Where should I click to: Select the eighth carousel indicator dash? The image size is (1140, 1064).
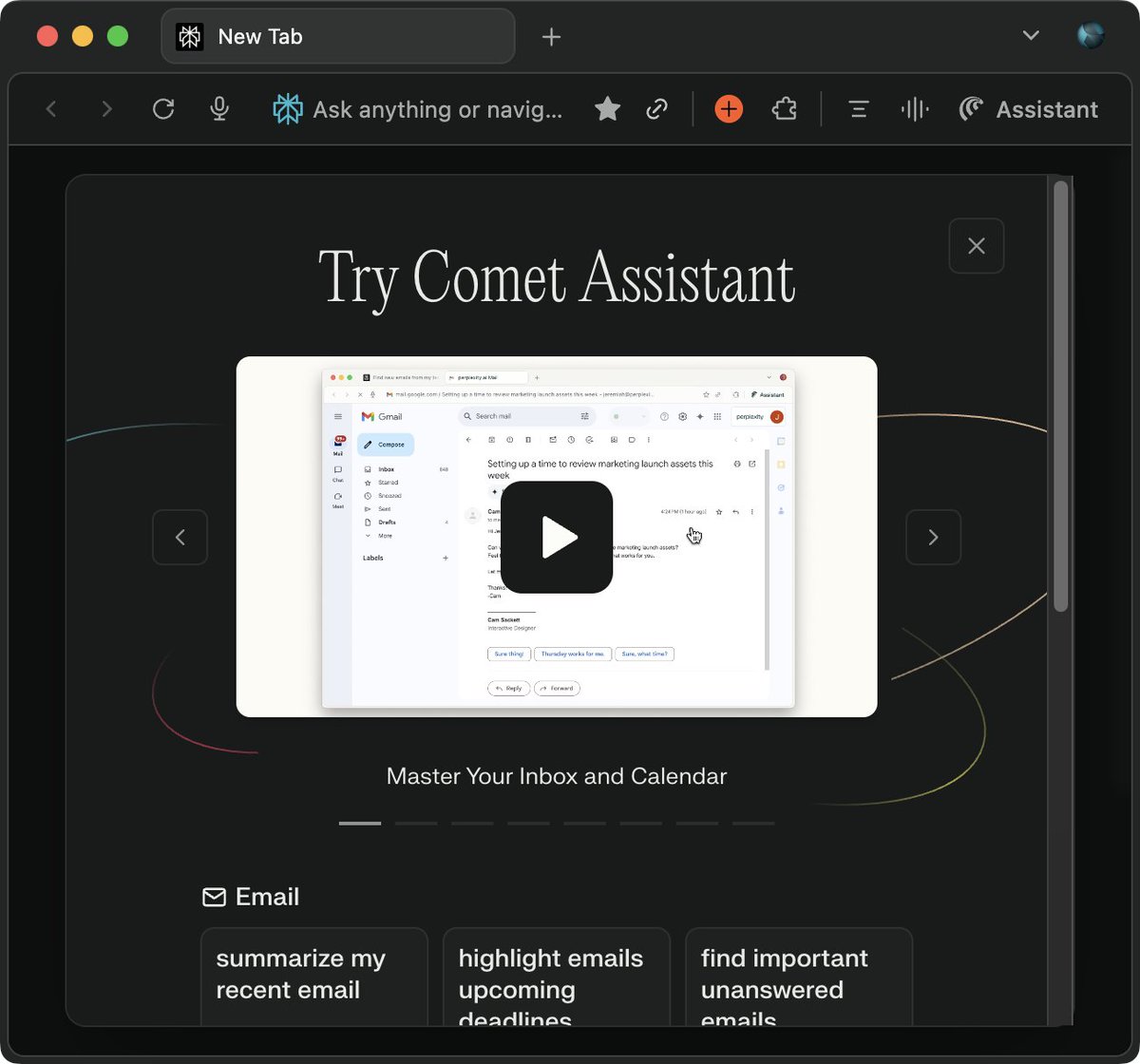[752, 823]
